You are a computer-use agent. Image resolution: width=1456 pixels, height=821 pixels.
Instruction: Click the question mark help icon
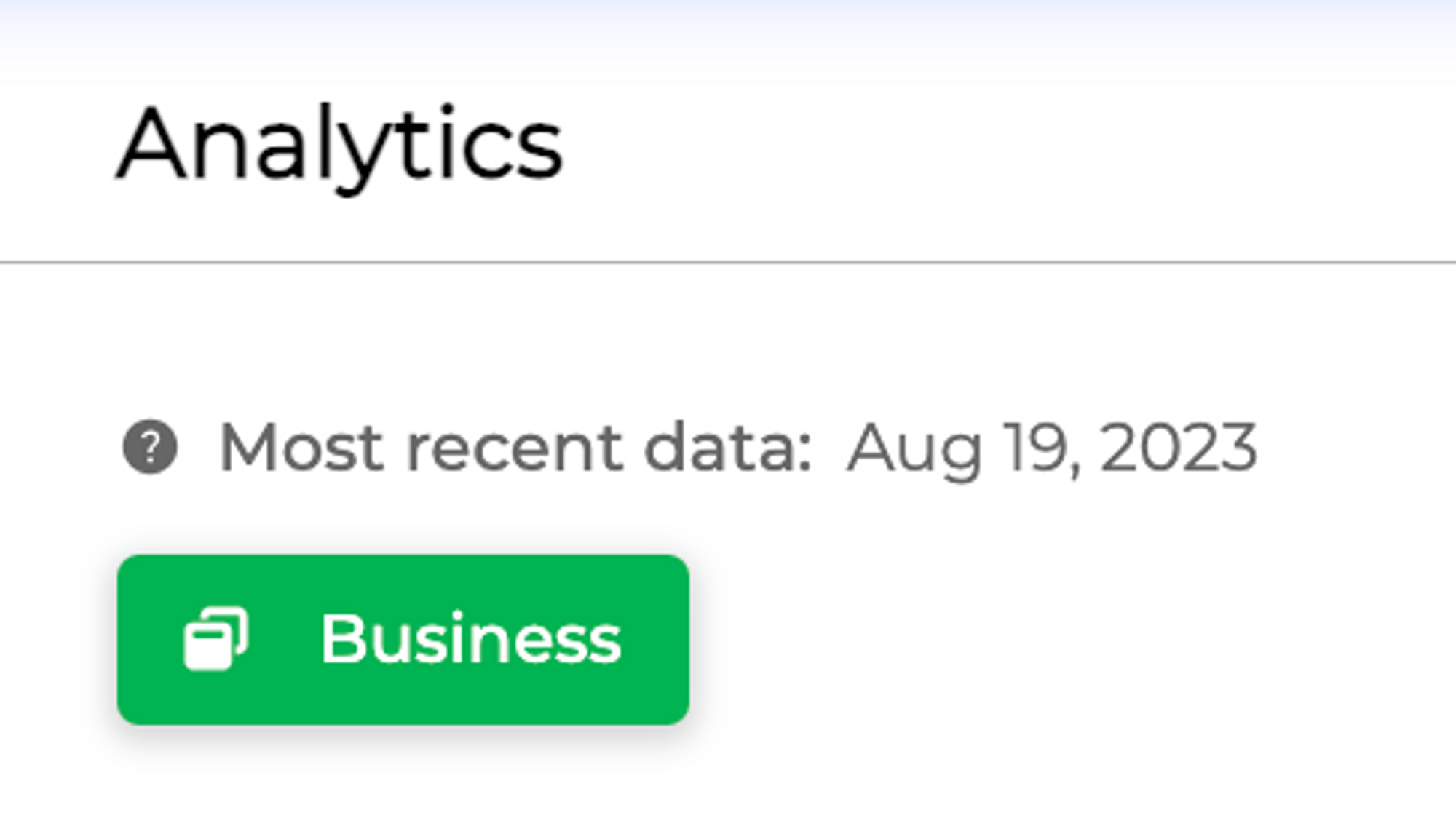[150, 447]
